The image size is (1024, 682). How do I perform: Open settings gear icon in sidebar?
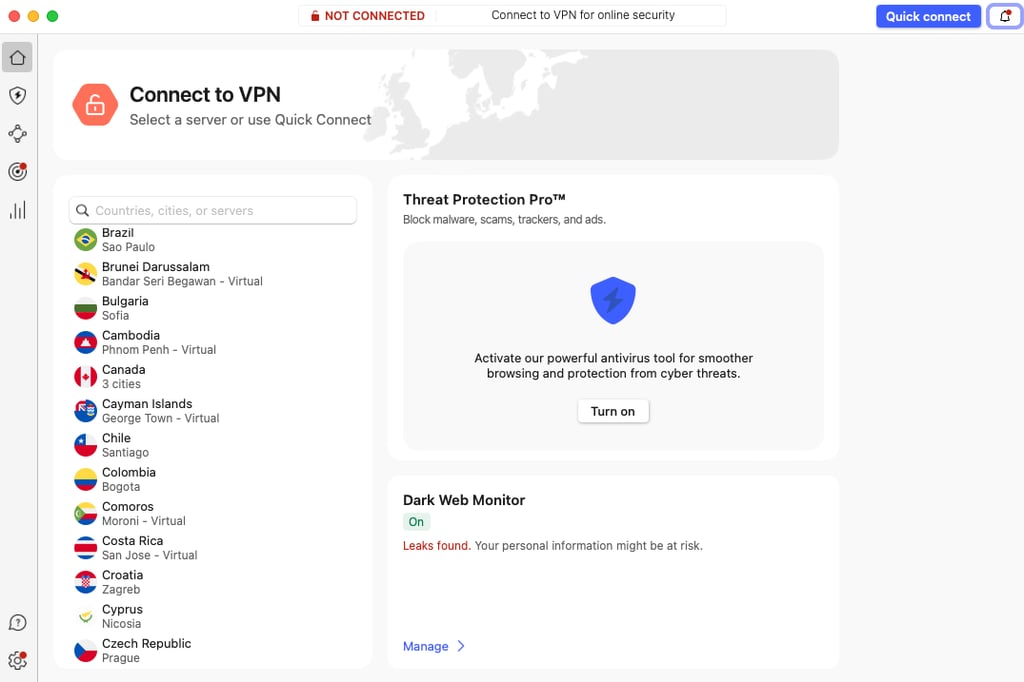pyautogui.click(x=18, y=660)
